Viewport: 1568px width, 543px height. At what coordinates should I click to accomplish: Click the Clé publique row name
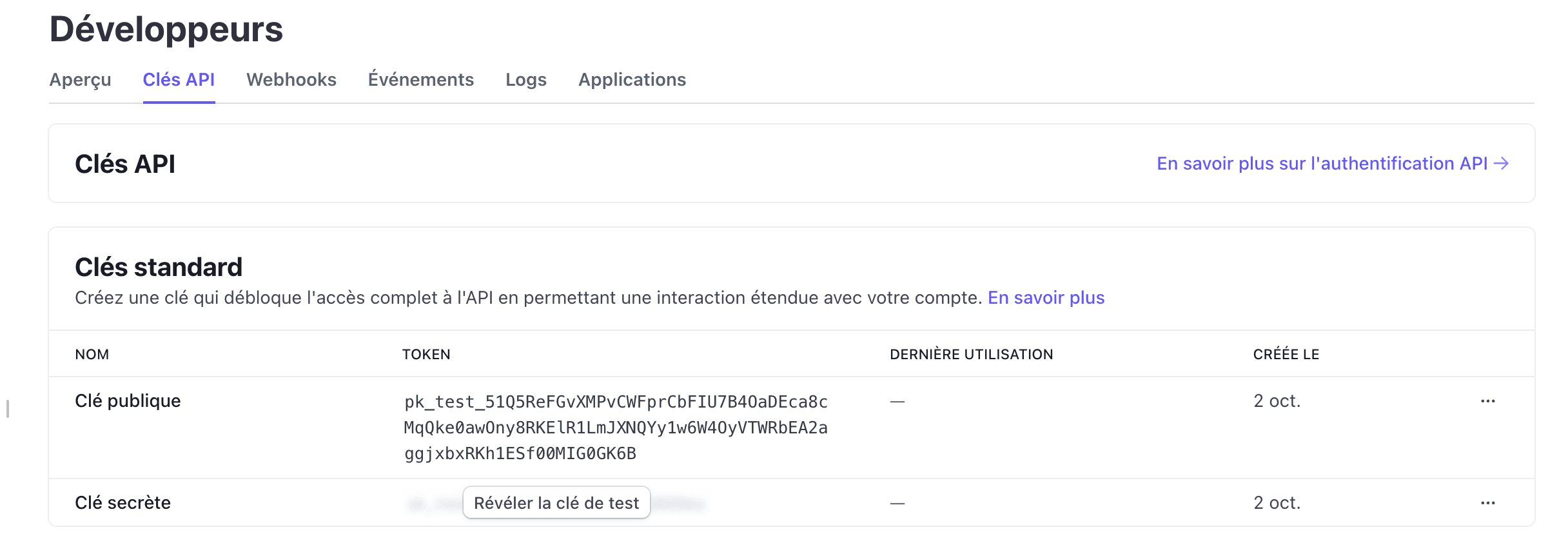tap(128, 400)
